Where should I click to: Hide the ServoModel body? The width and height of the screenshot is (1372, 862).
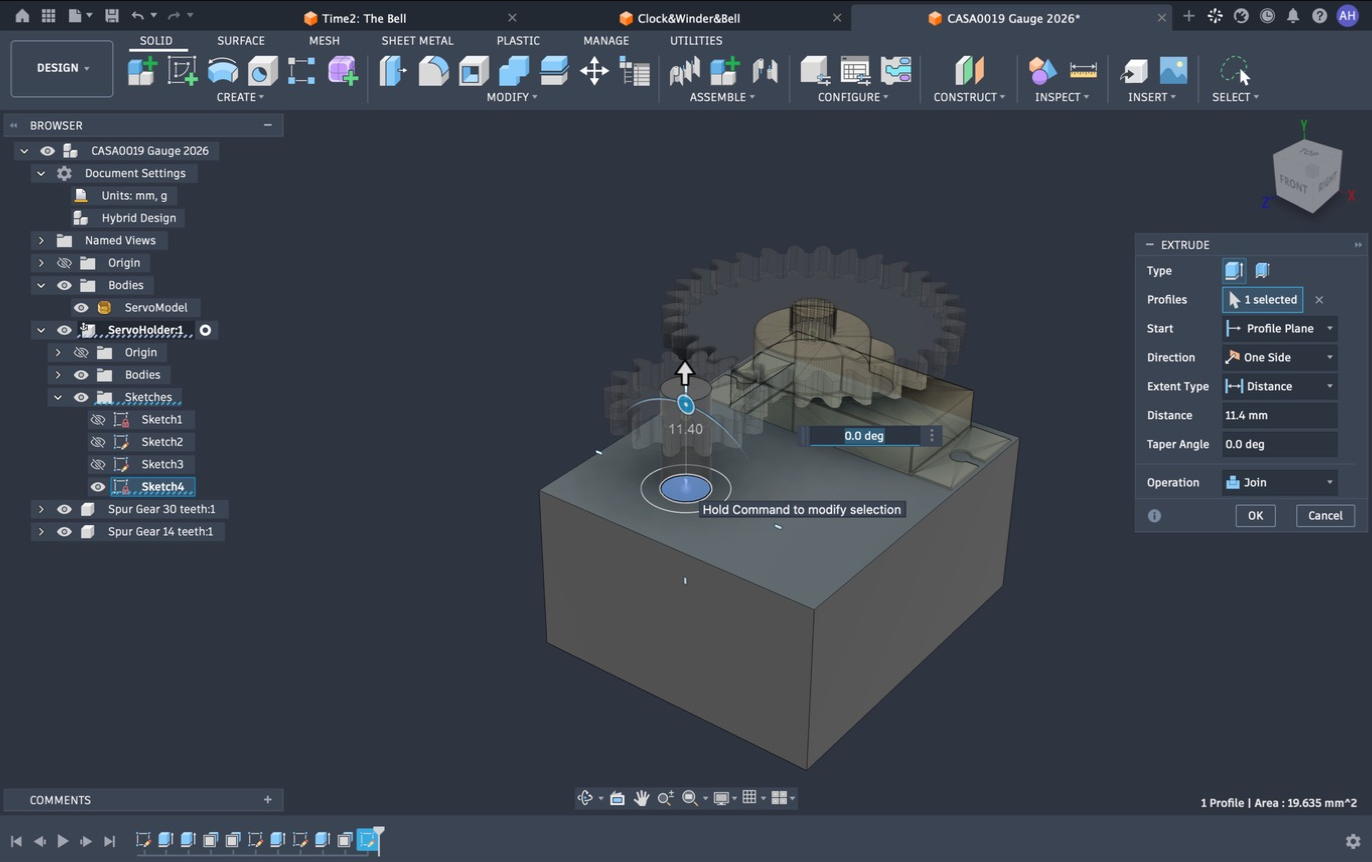81,308
